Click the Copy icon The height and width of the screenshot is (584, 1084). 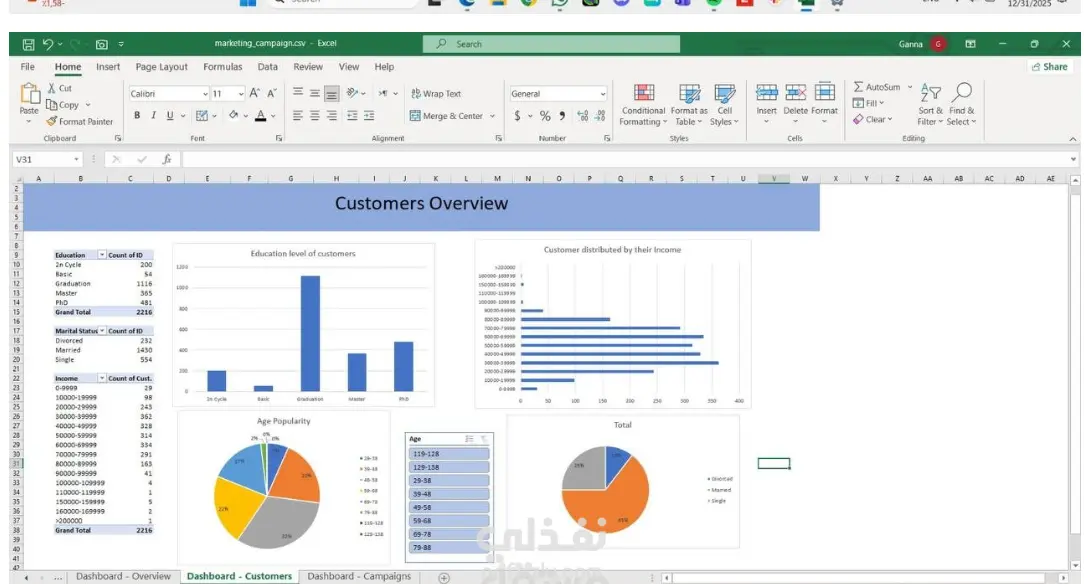52,105
